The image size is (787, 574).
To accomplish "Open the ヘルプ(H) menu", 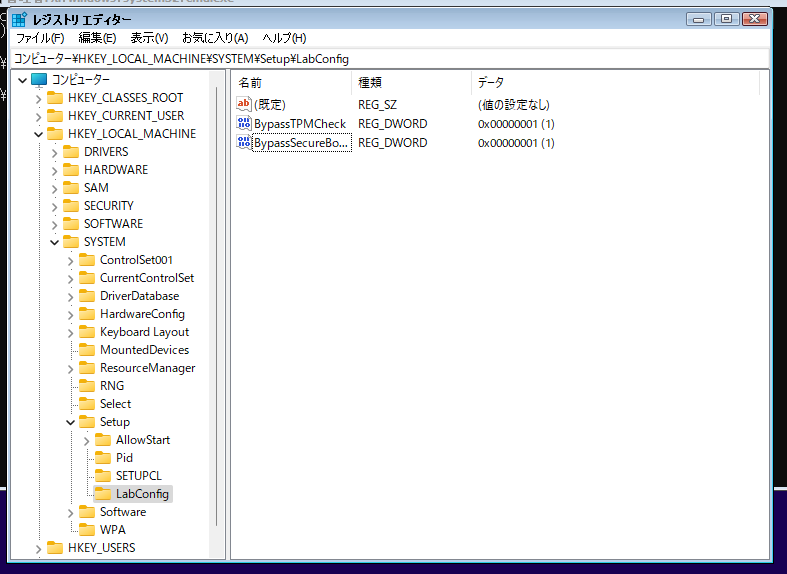I will 284,38.
